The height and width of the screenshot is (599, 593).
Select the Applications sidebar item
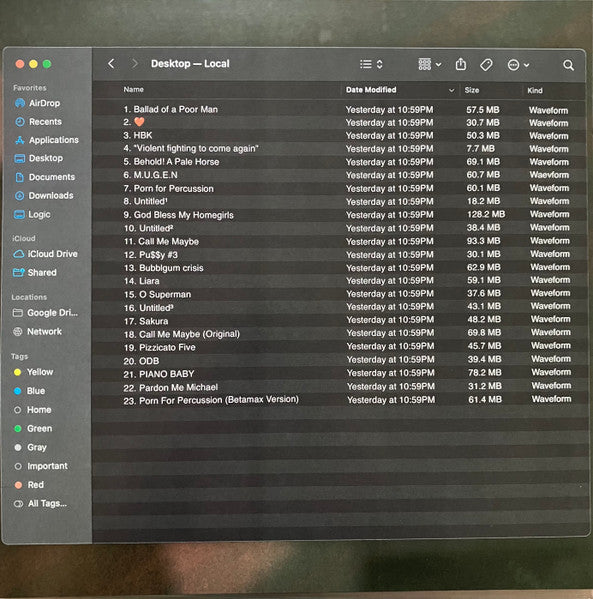coord(47,140)
